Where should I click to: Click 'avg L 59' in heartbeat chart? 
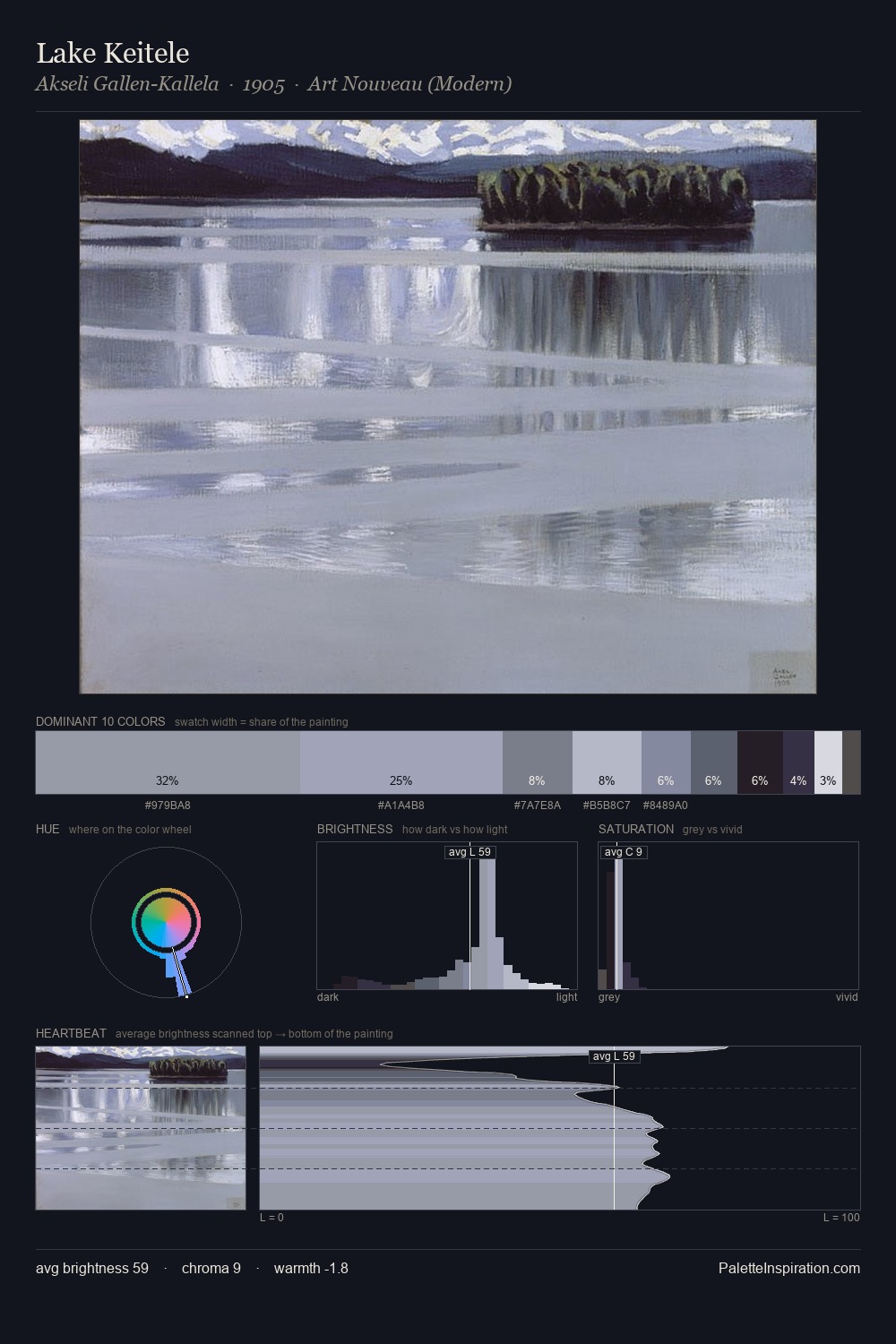coord(614,1056)
